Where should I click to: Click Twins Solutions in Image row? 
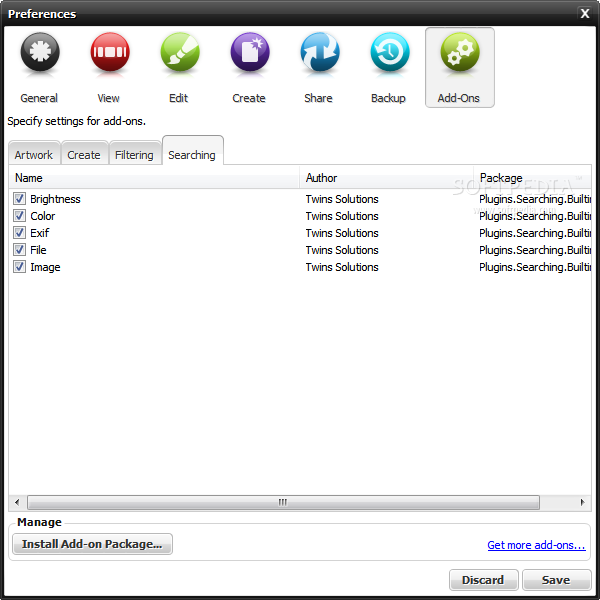tap(342, 267)
